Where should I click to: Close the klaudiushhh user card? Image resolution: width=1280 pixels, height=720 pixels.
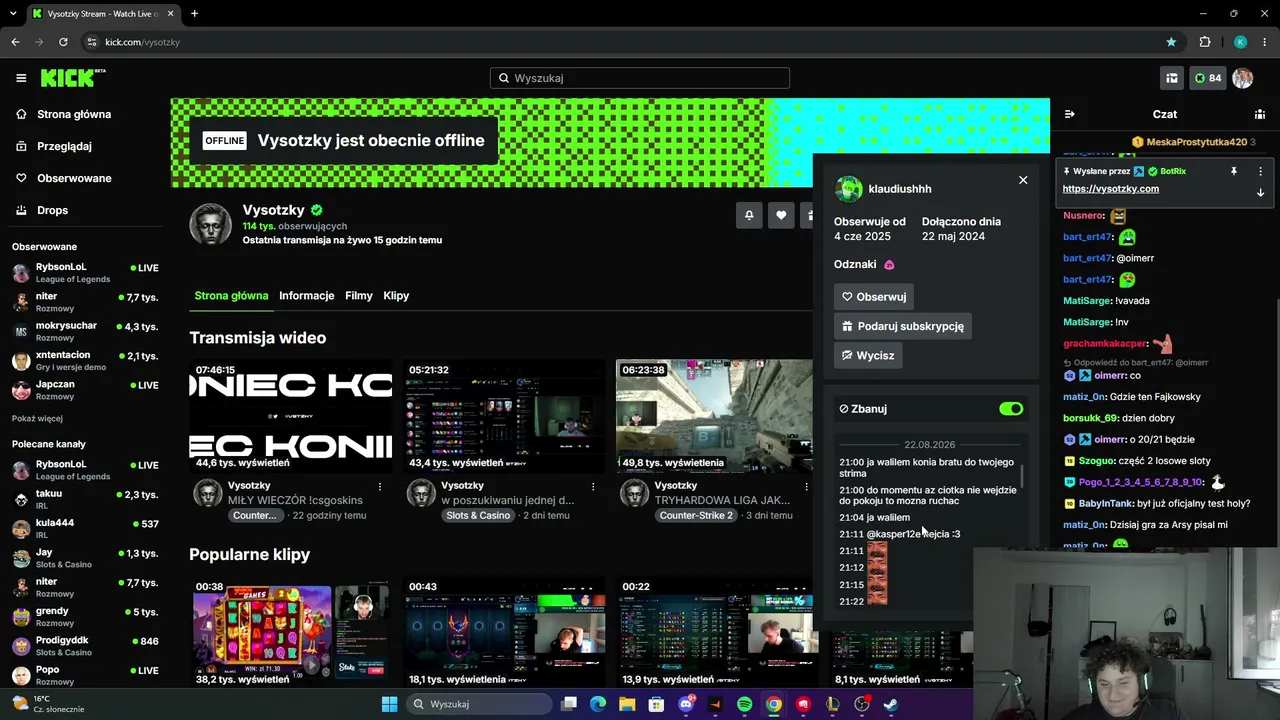point(1023,180)
